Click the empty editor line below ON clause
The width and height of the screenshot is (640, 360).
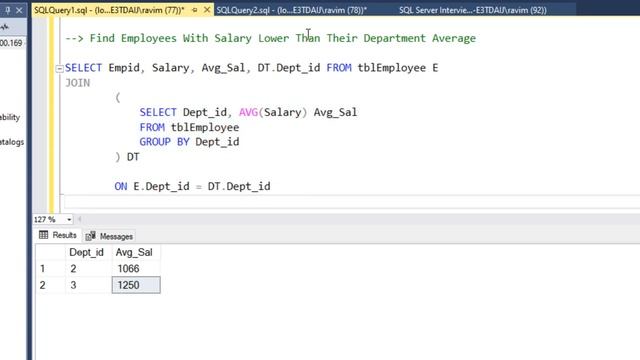[351, 202]
